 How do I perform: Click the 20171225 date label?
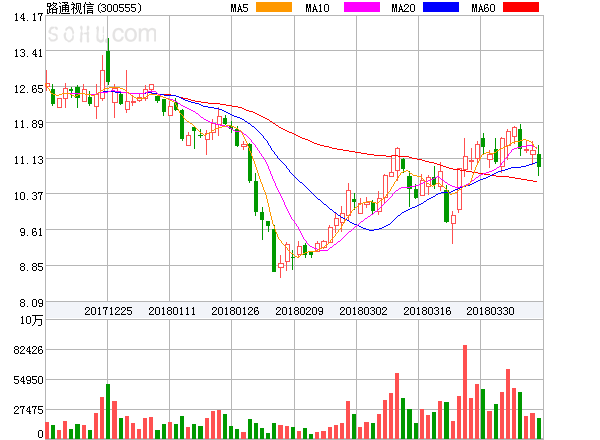pos(108,311)
